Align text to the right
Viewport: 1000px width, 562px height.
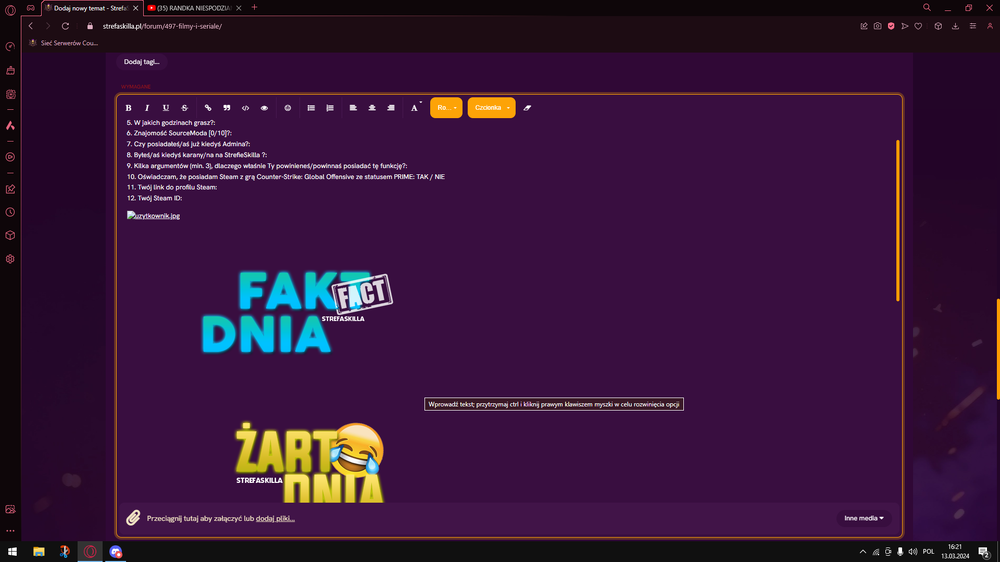391,108
